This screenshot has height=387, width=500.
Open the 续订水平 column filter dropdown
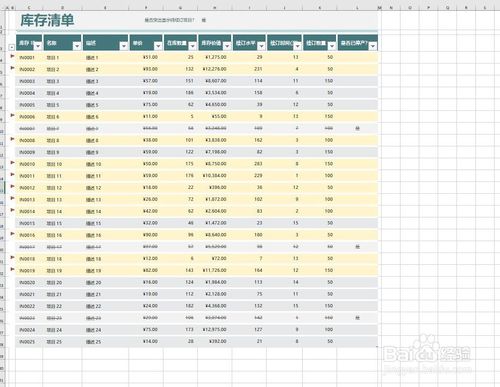[262, 46]
